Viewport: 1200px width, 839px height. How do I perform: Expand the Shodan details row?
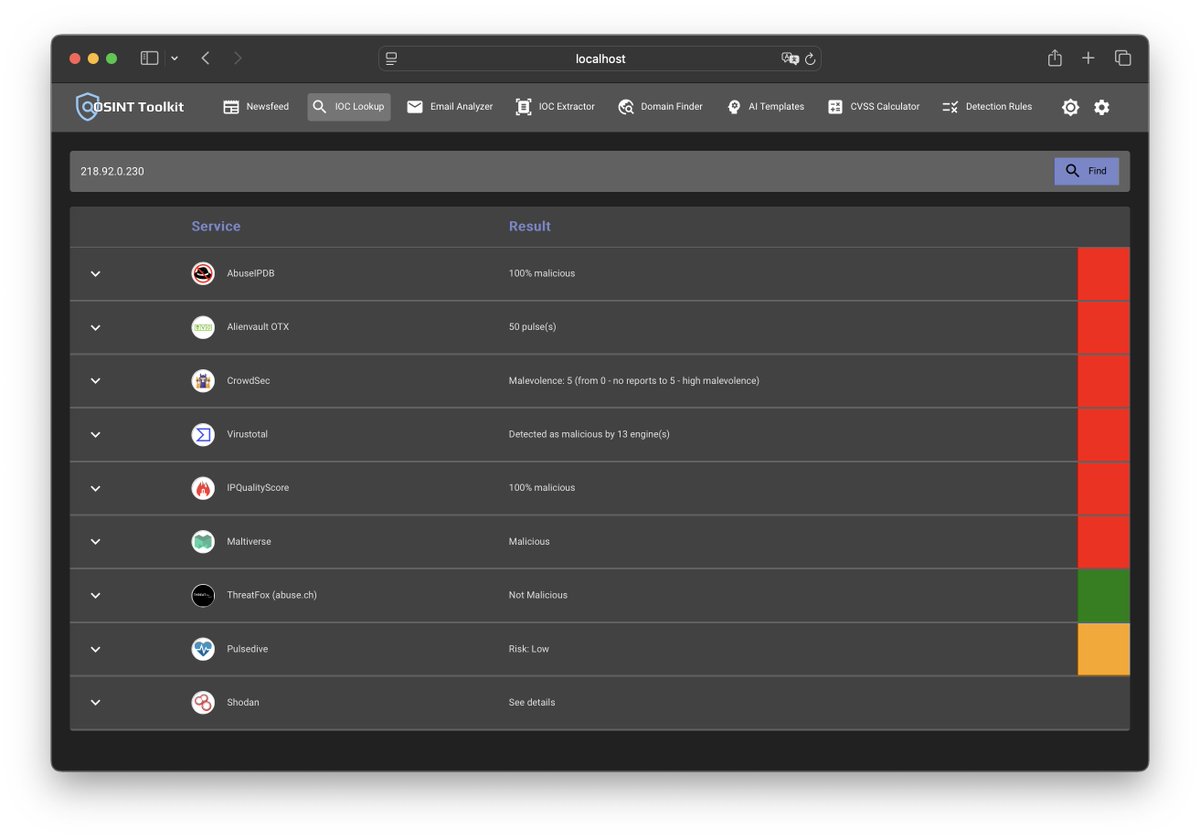tap(95, 702)
